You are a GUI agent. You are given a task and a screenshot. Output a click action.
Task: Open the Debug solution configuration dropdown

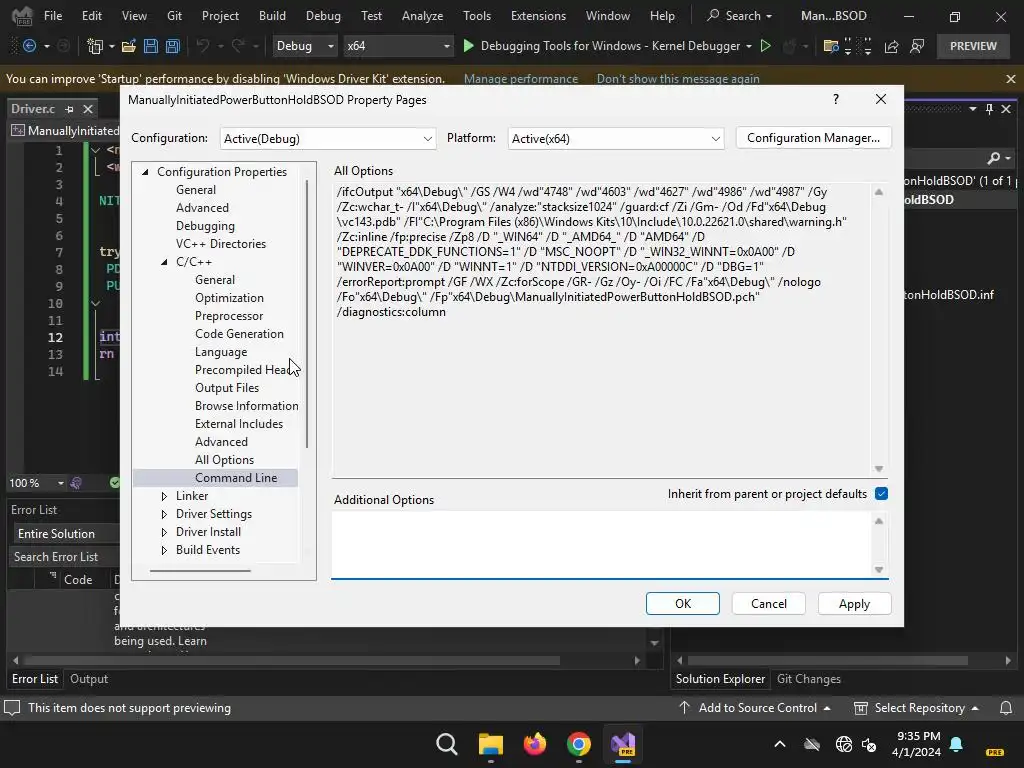[x=305, y=46]
